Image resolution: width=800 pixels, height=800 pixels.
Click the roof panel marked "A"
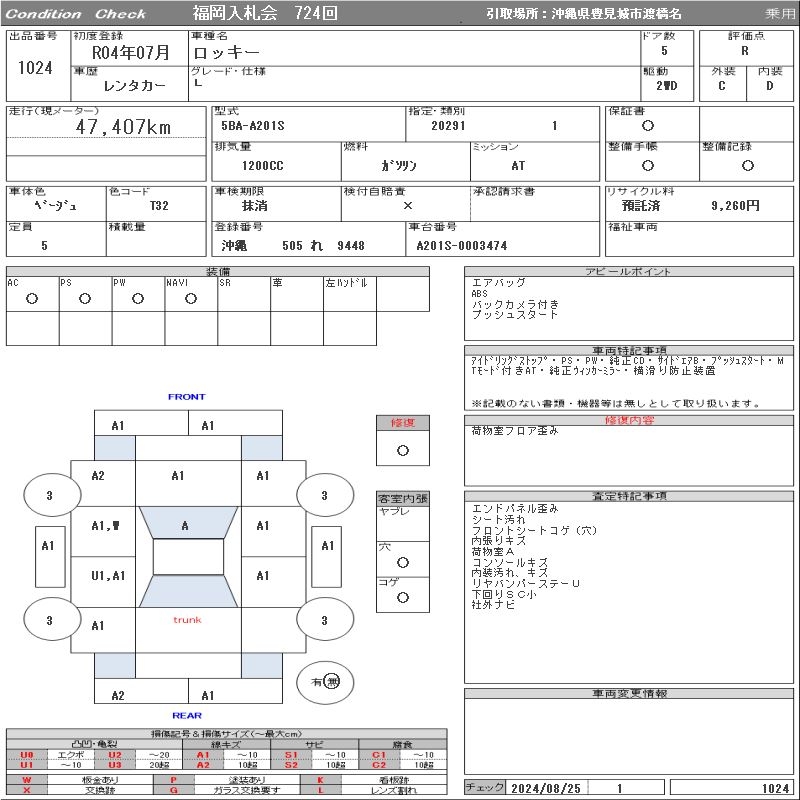pyautogui.click(x=185, y=526)
